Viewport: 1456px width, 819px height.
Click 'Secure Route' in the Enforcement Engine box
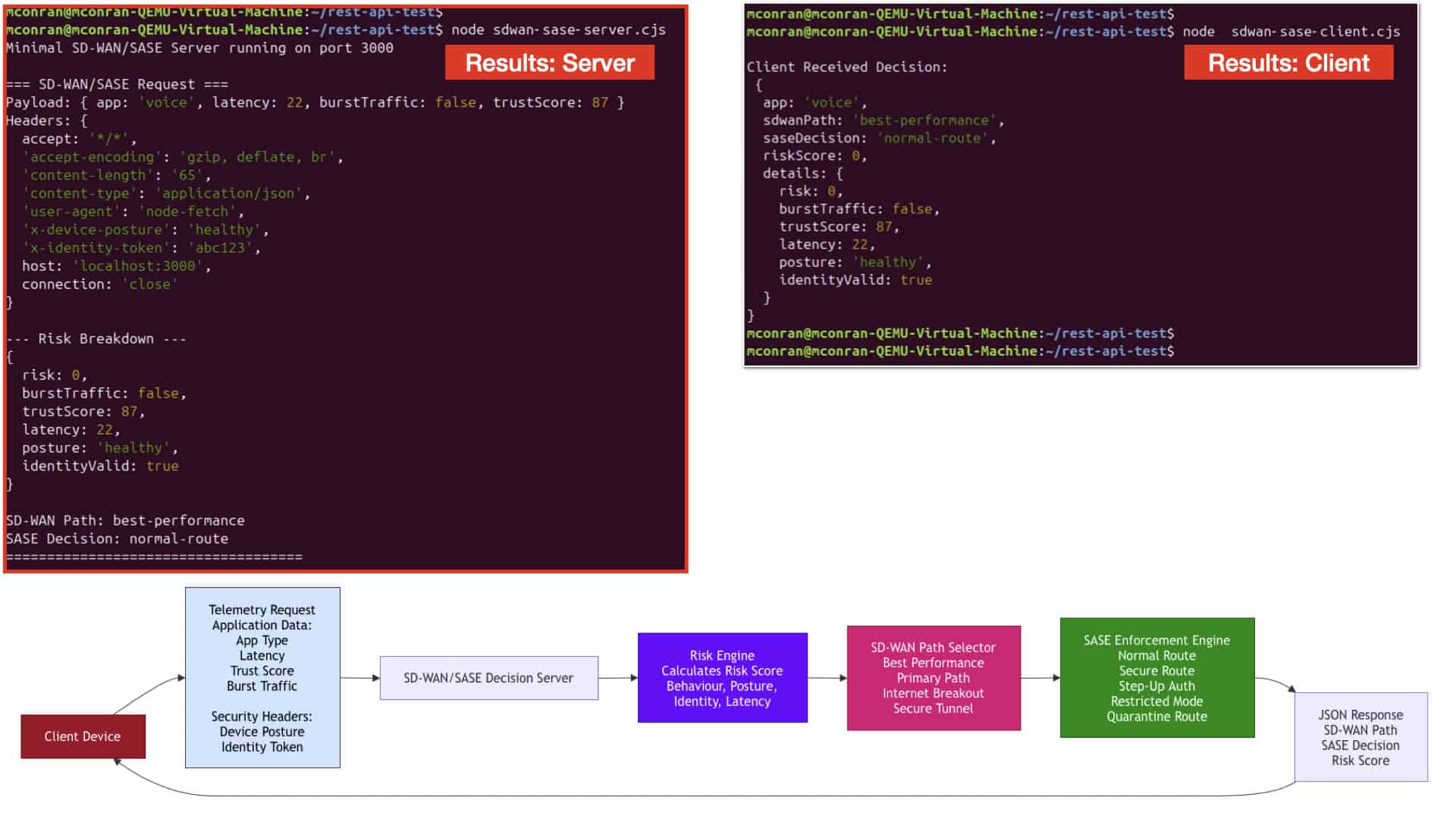click(x=1157, y=670)
